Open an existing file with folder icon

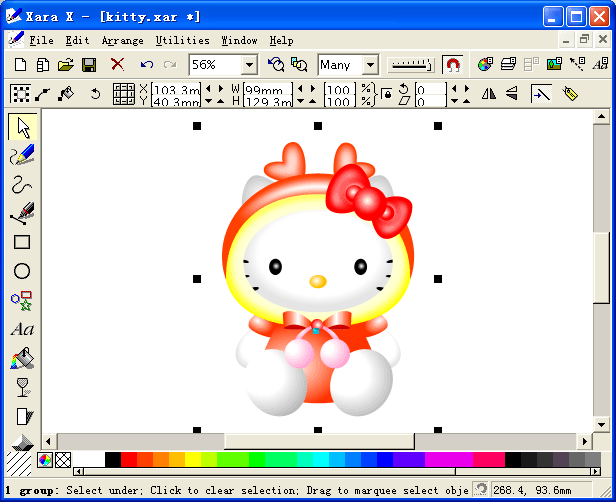(x=66, y=64)
